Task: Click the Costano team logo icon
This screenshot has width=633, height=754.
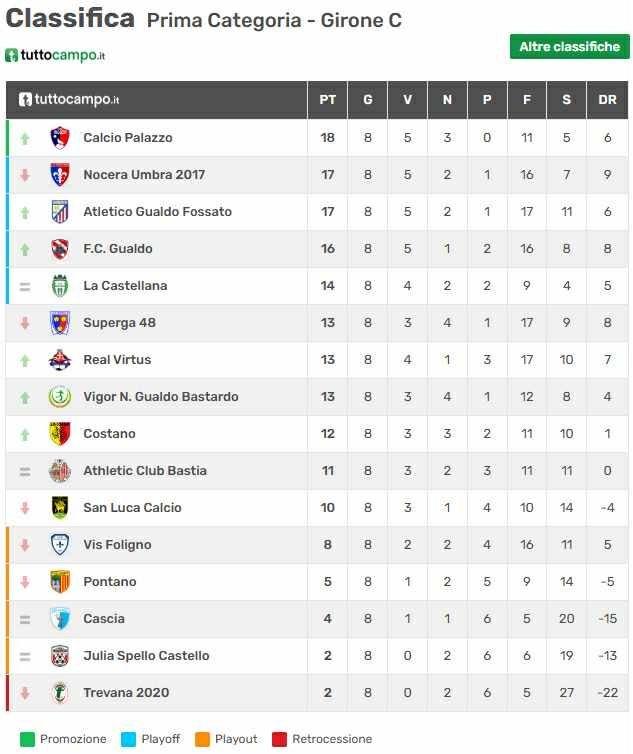Action: coord(60,434)
